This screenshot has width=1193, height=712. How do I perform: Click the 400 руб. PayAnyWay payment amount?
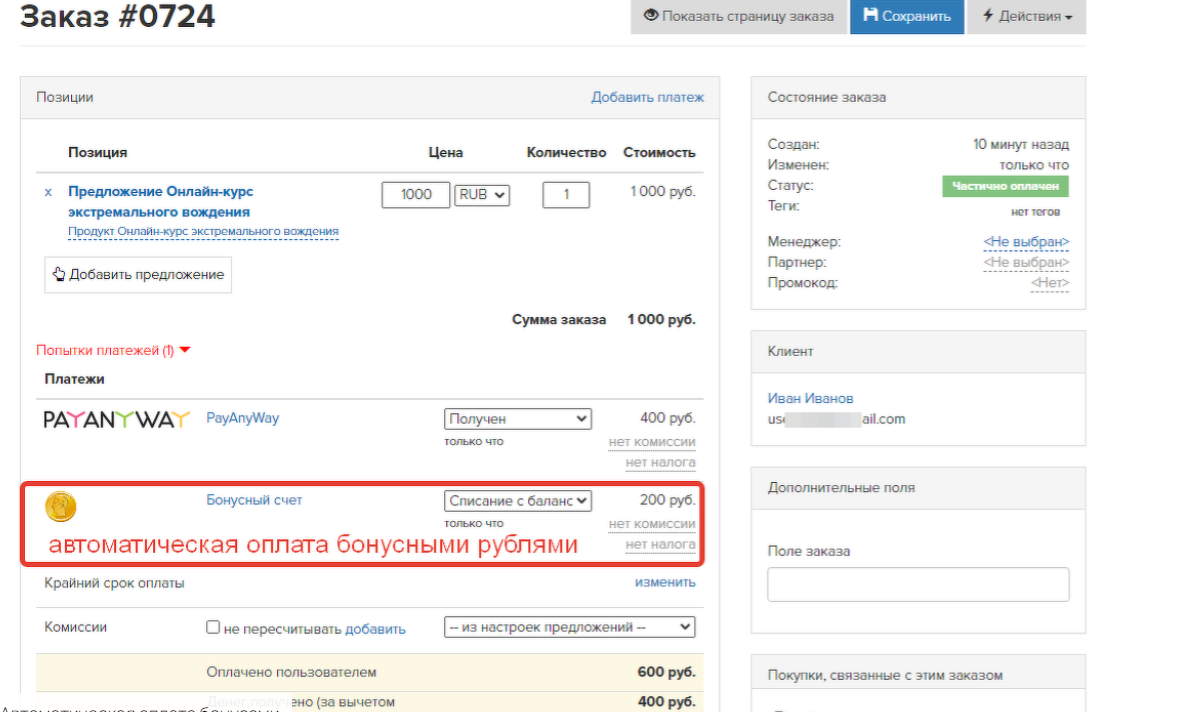pyautogui.click(x=667, y=418)
